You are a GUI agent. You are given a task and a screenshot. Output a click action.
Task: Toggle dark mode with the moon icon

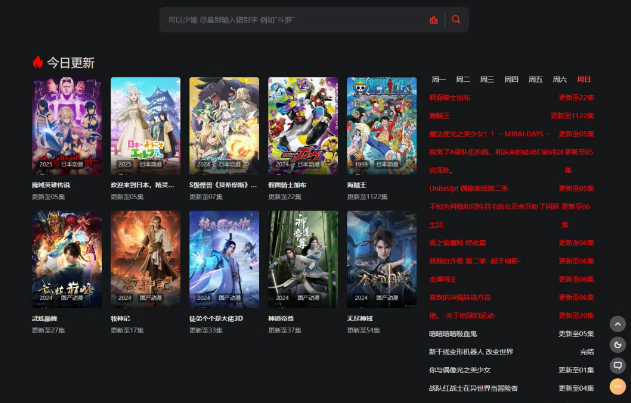[x=618, y=345]
